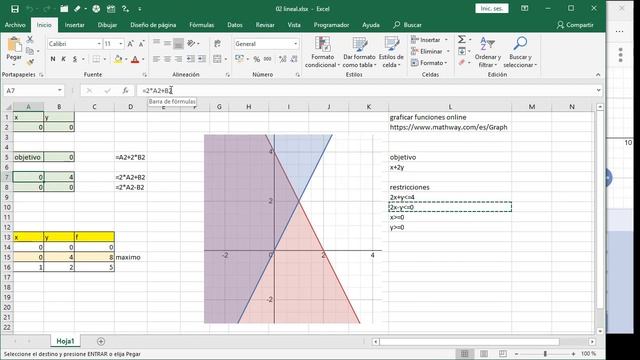Click the Insertar cells button
The image size is (640, 360).
(x=430, y=40)
